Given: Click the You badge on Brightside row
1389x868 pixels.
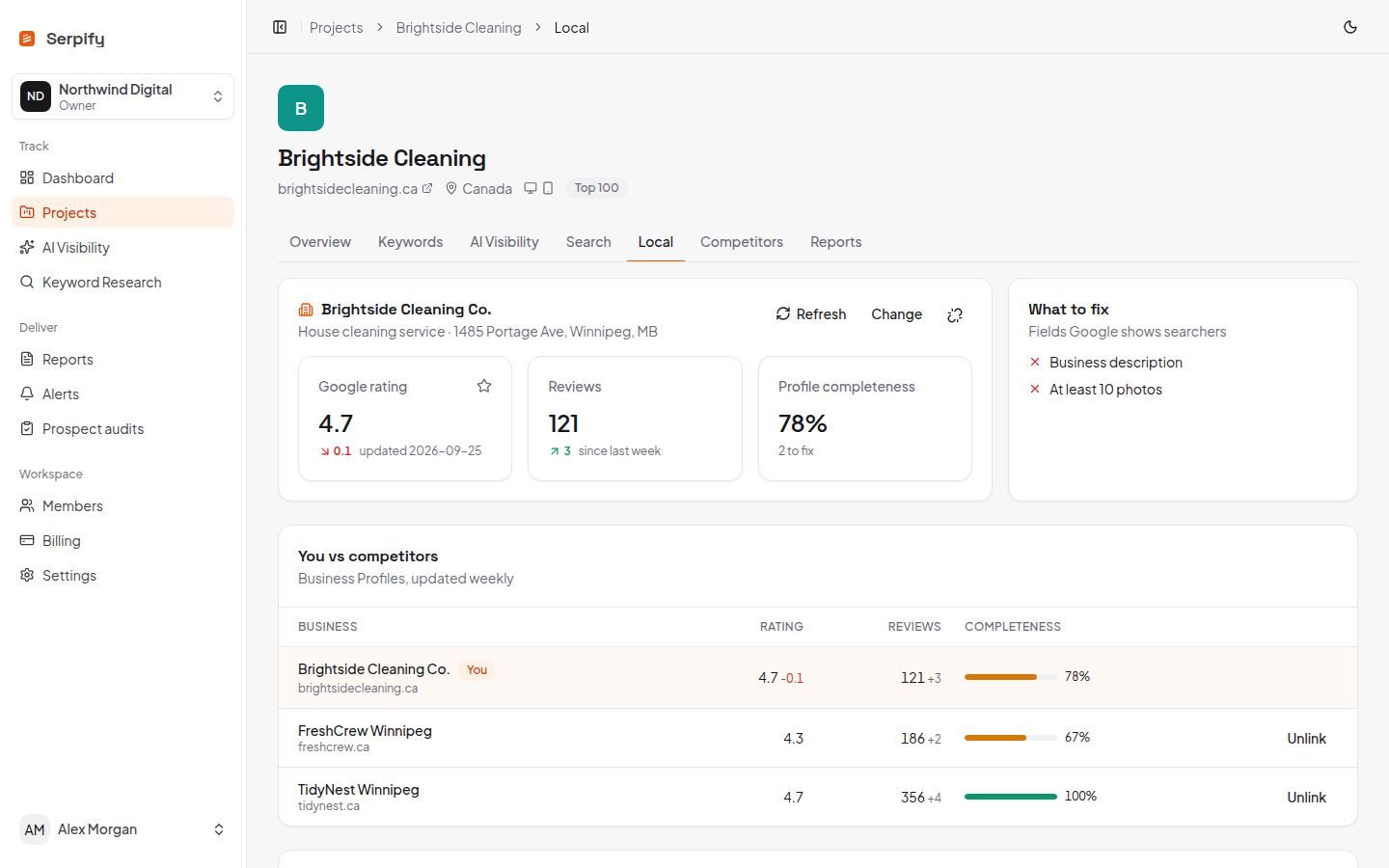Looking at the screenshot, I should (x=477, y=670).
